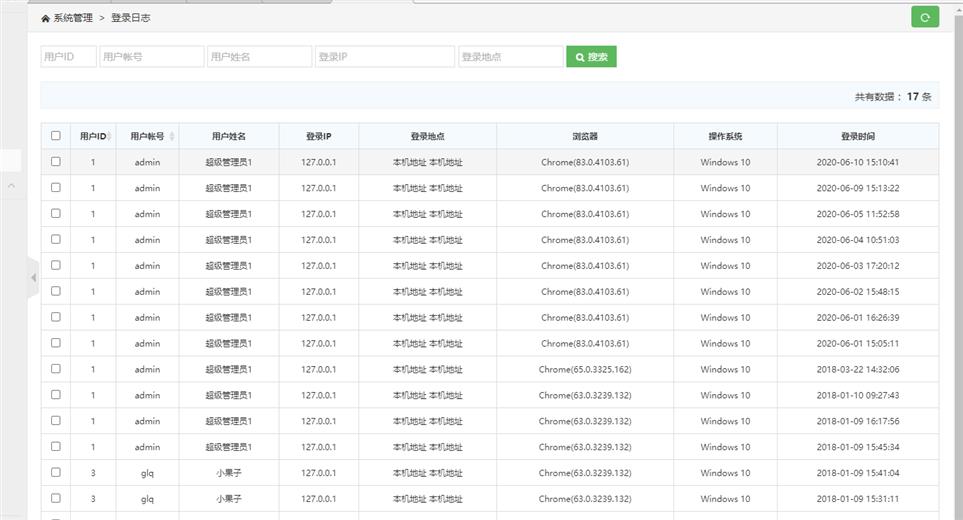Screen dimensions: 963x520
Task: Collapse the sidebar with the left arrow handle
Action: pyautogui.click(x=33, y=277)
